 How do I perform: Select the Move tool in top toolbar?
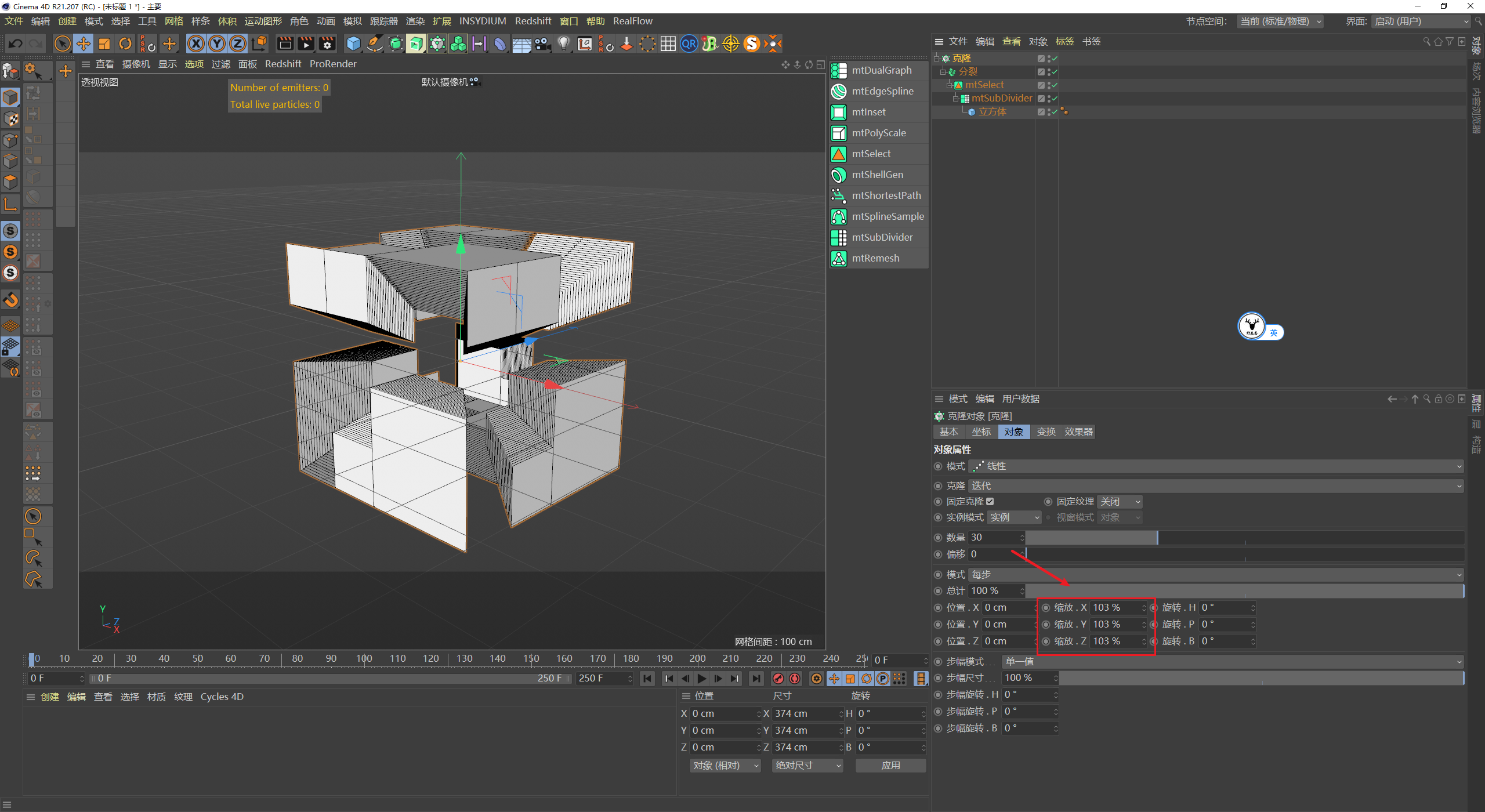coord(84,43)
